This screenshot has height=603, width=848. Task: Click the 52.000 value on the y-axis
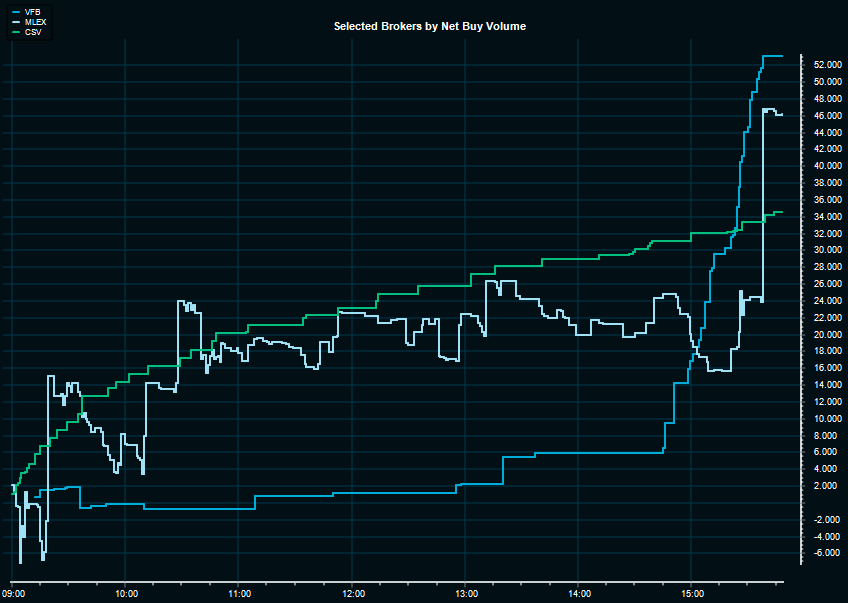pos(826,65)
